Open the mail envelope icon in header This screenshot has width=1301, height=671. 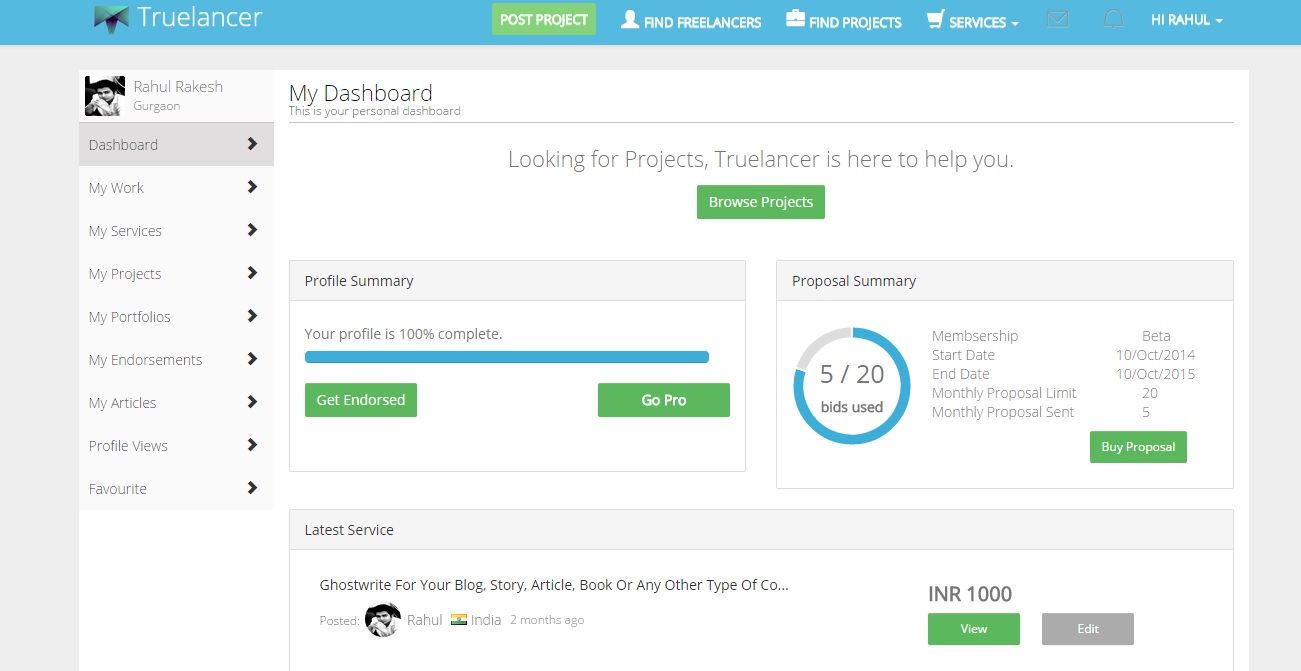point(1057,19)
